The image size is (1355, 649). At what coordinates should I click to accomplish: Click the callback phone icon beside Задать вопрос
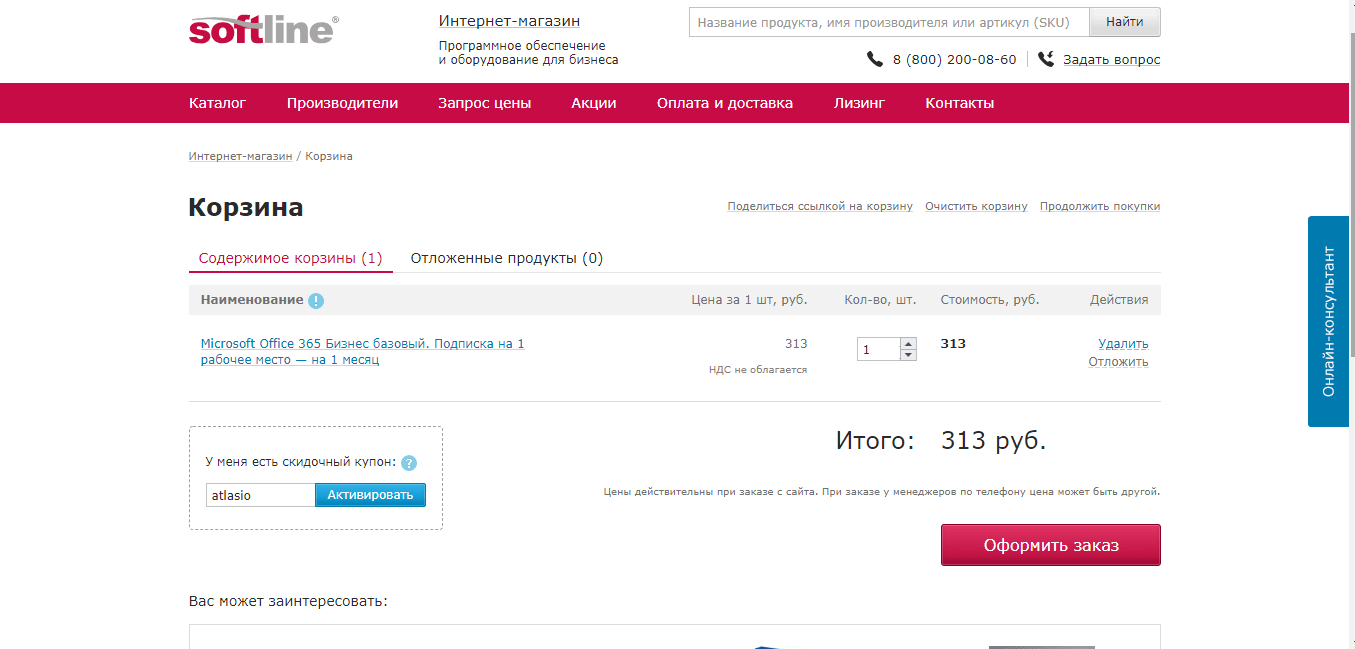click(1046, 59)
